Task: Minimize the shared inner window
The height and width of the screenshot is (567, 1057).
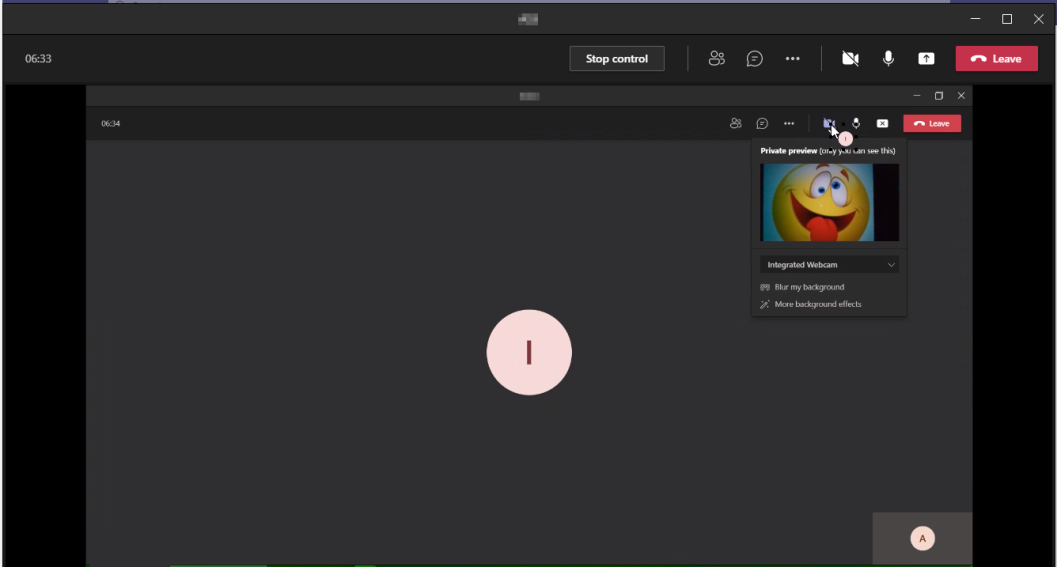Action: (917, 96)
